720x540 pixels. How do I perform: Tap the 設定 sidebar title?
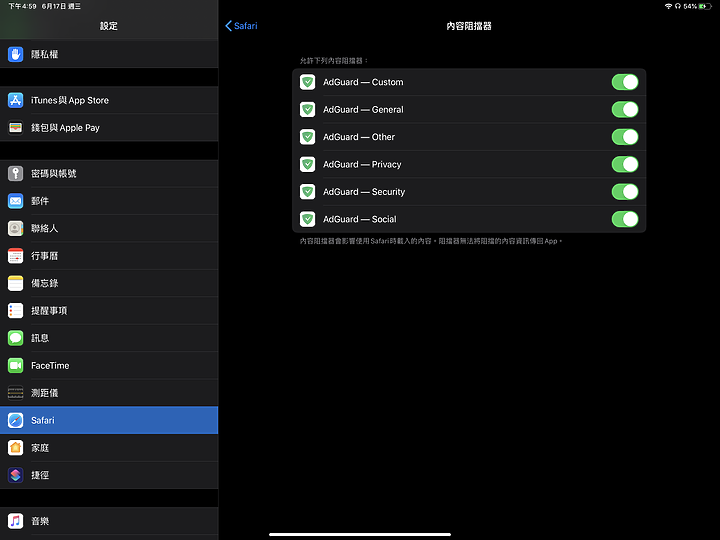109,26
